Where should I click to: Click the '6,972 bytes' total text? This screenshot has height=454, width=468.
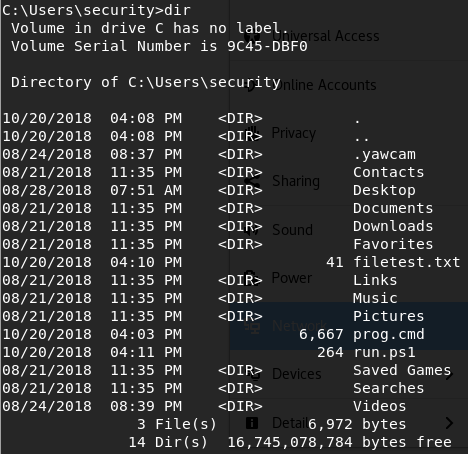tap(357, 425)
